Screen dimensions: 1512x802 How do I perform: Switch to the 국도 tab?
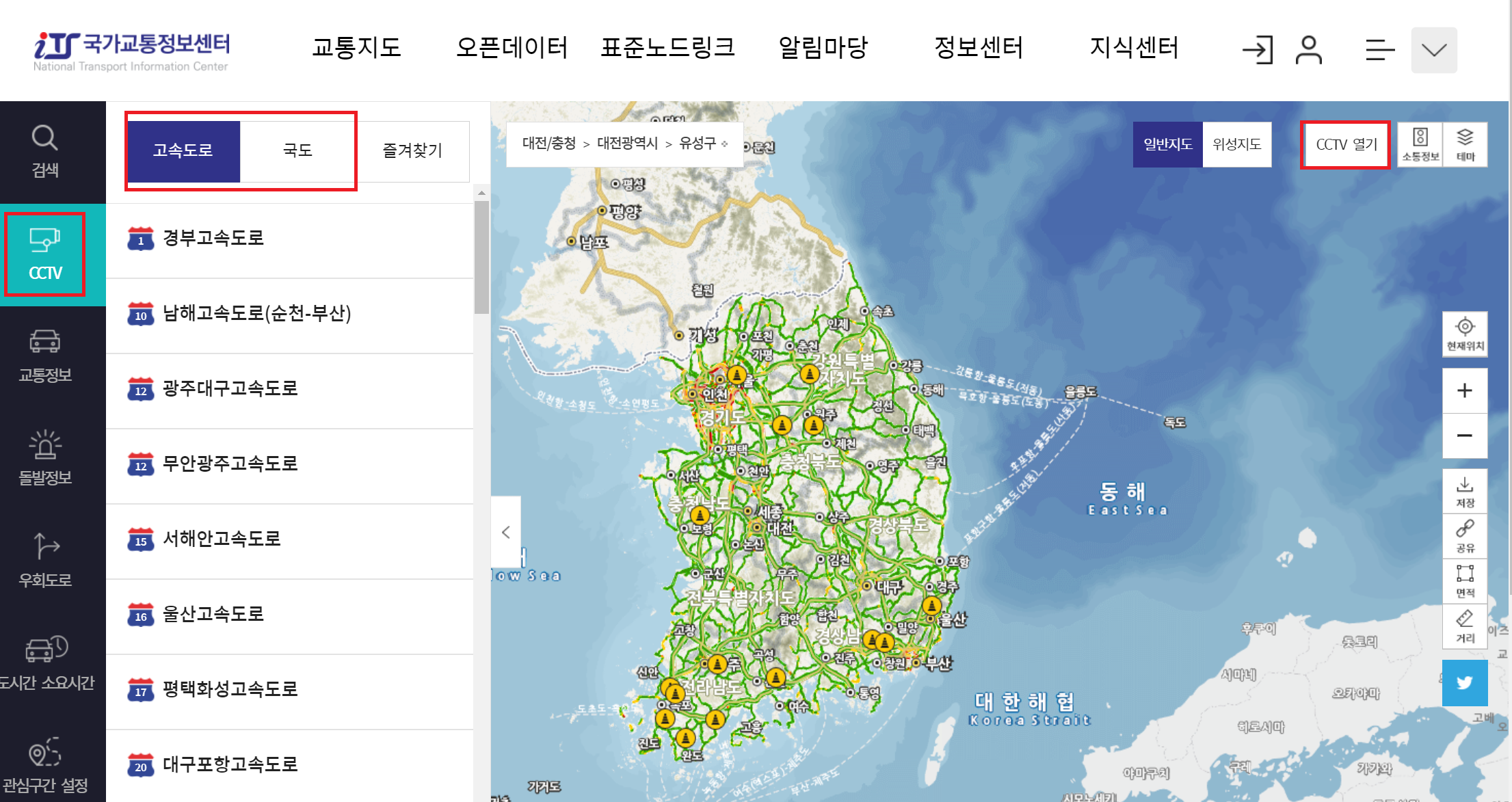click(299, 150)
